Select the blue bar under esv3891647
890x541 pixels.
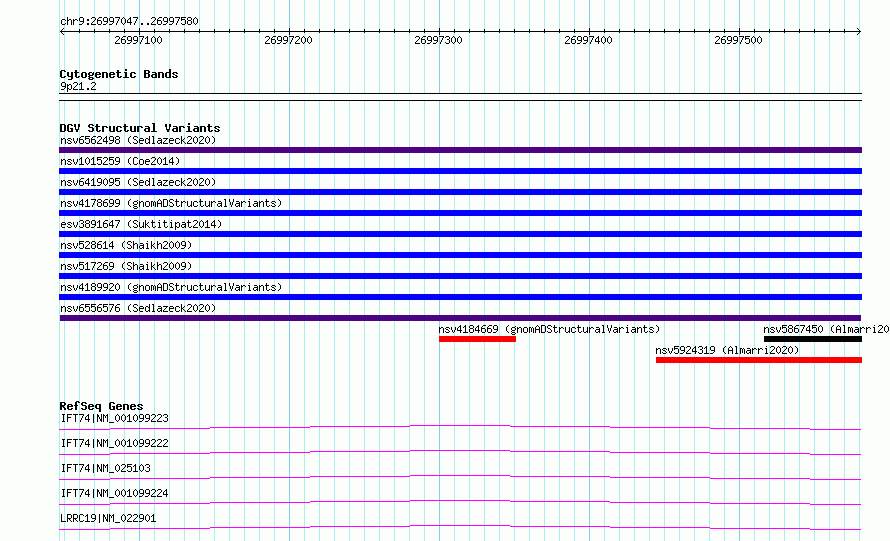coord(460,234)
